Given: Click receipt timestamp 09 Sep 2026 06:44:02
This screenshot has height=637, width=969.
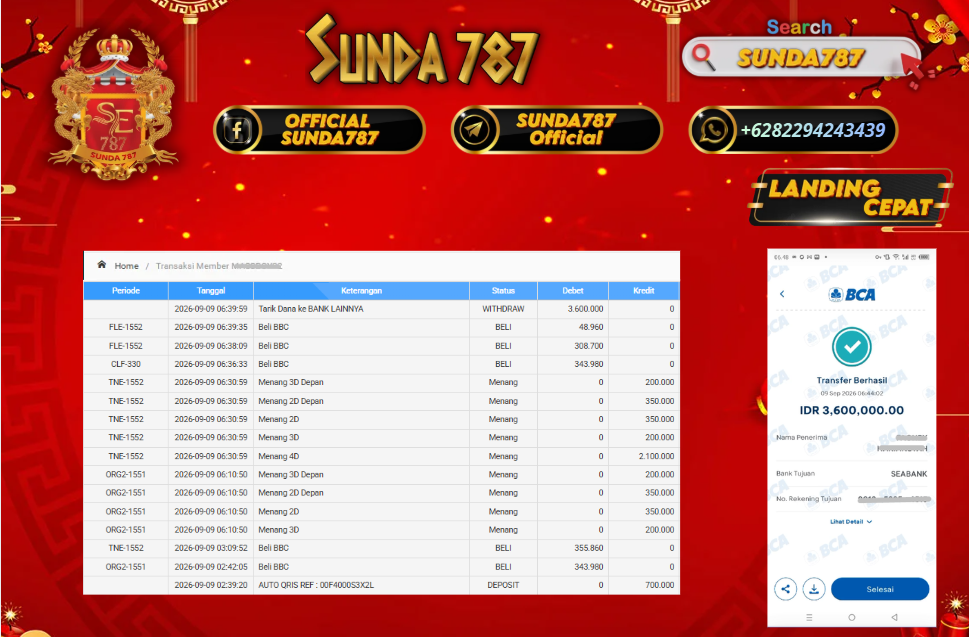Looking at the screenshot, I should [x=852, y=393].
